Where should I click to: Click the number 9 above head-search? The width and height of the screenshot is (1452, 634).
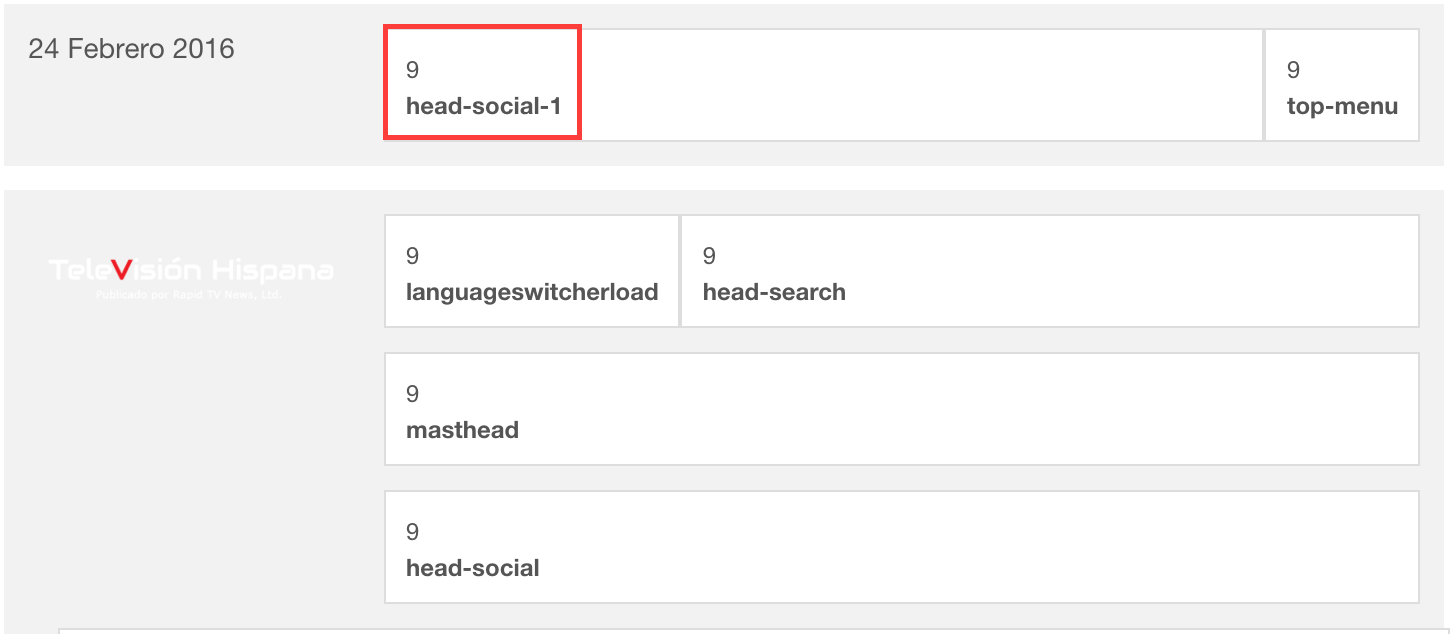click(x=709, y=256)
